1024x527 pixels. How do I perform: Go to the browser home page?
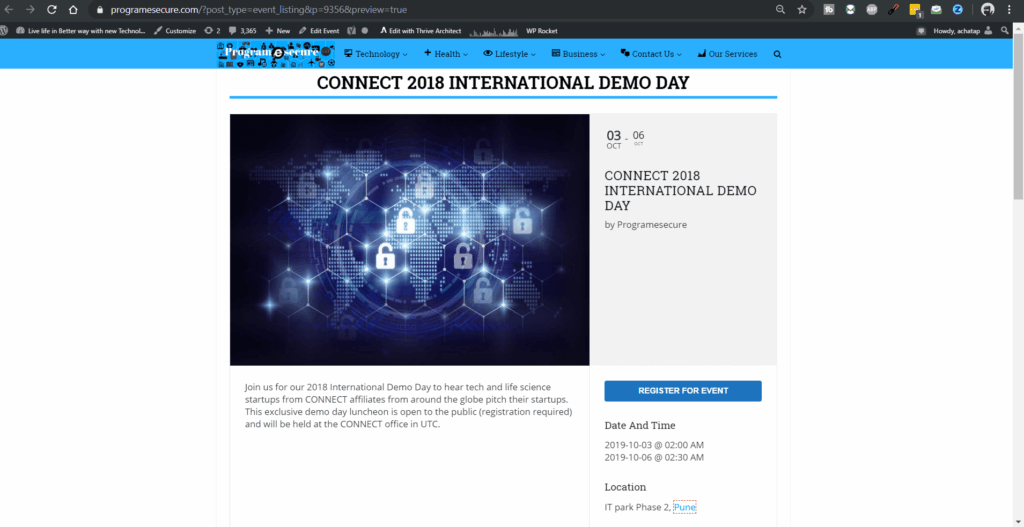pos(73,9)
